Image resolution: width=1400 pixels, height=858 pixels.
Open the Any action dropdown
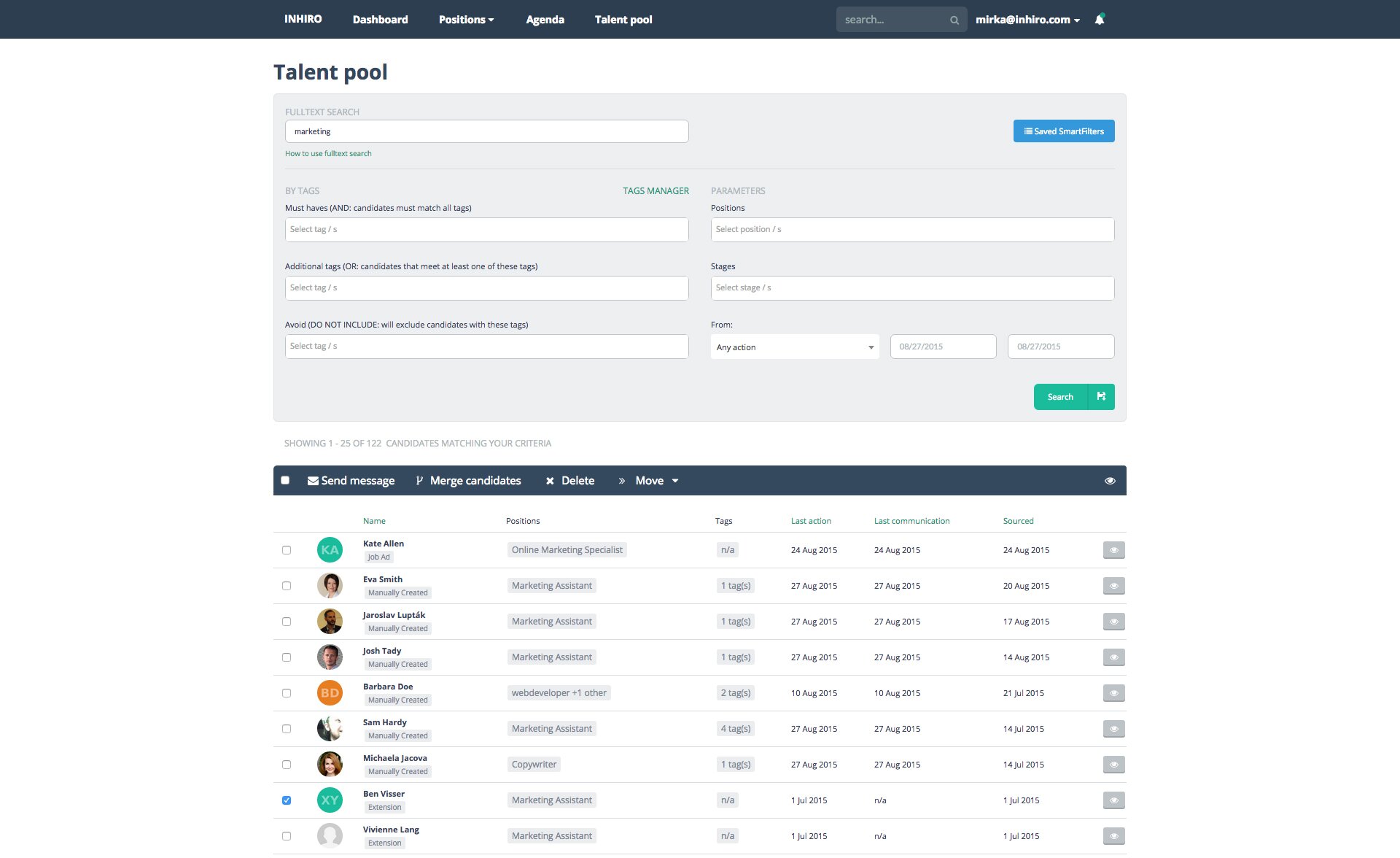[794, 347]
